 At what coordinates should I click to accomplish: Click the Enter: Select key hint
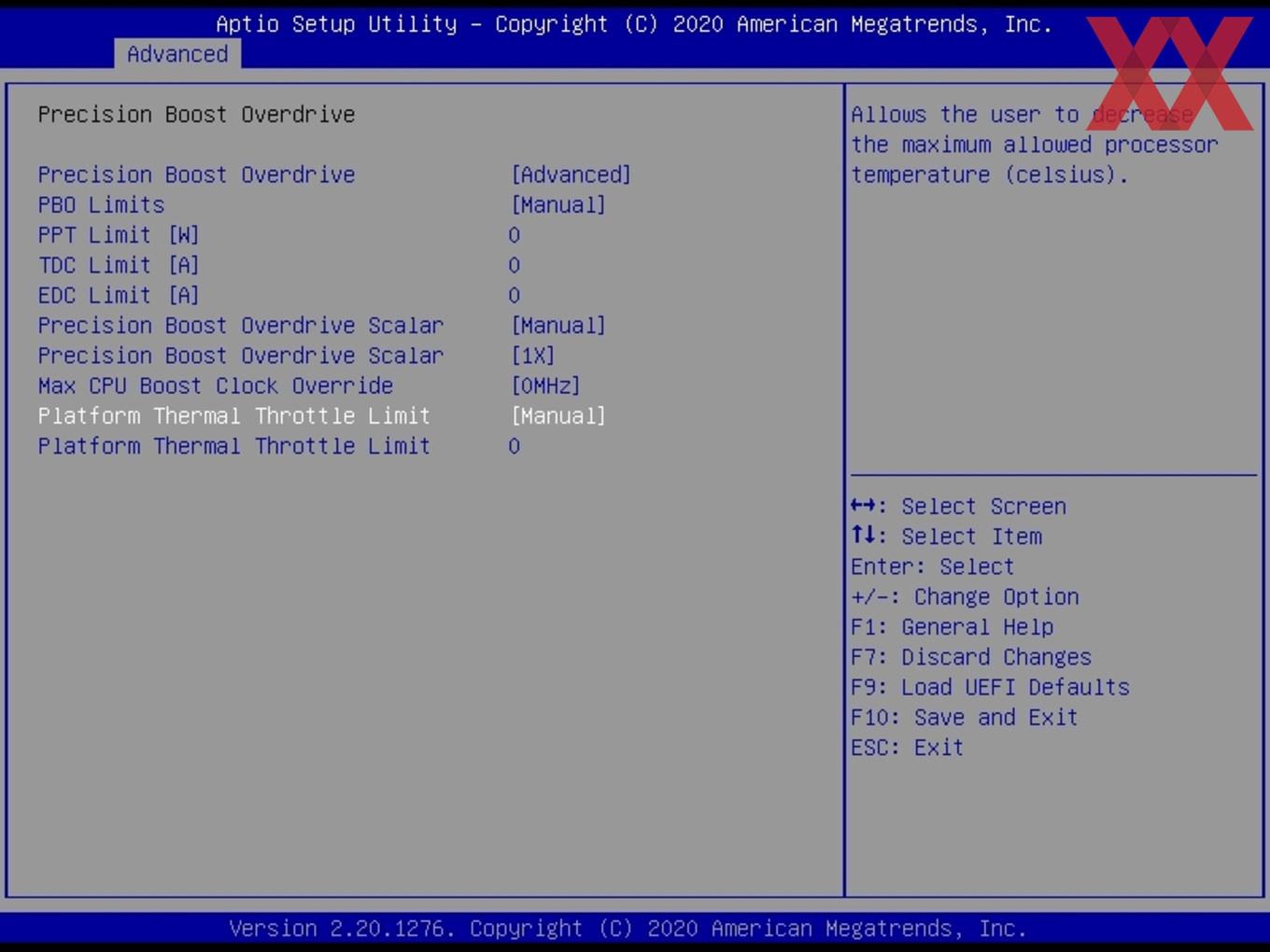[x=932, y=567]
